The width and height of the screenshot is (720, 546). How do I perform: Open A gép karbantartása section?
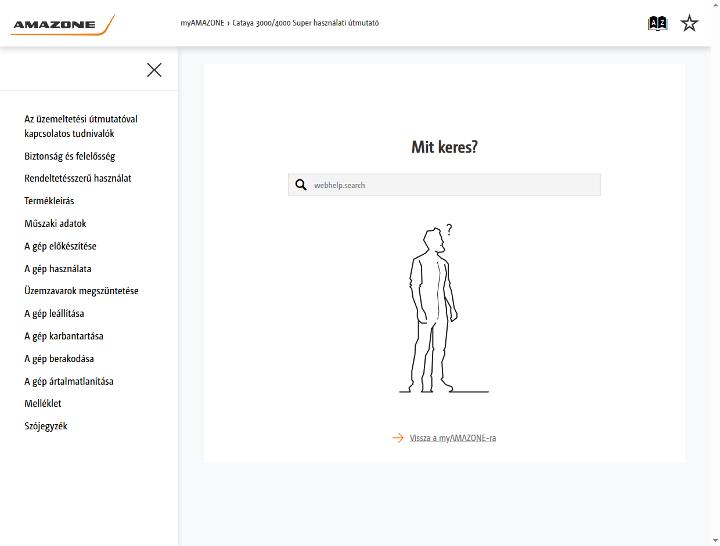coord(64,336)
